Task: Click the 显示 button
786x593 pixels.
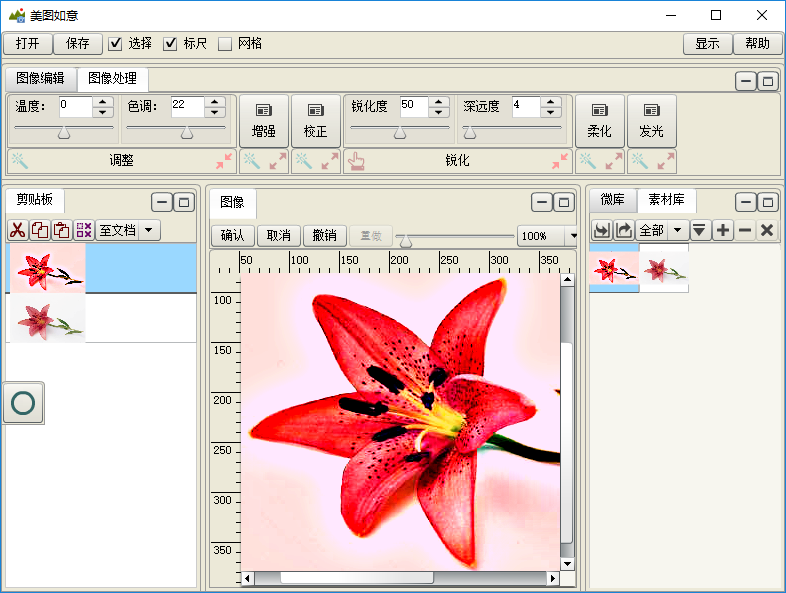Action: 707,44
